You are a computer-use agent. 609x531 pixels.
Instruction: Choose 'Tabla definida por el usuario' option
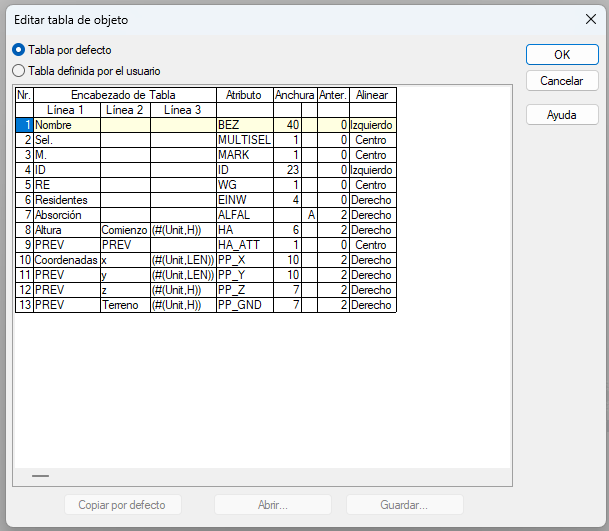[18, 71]
